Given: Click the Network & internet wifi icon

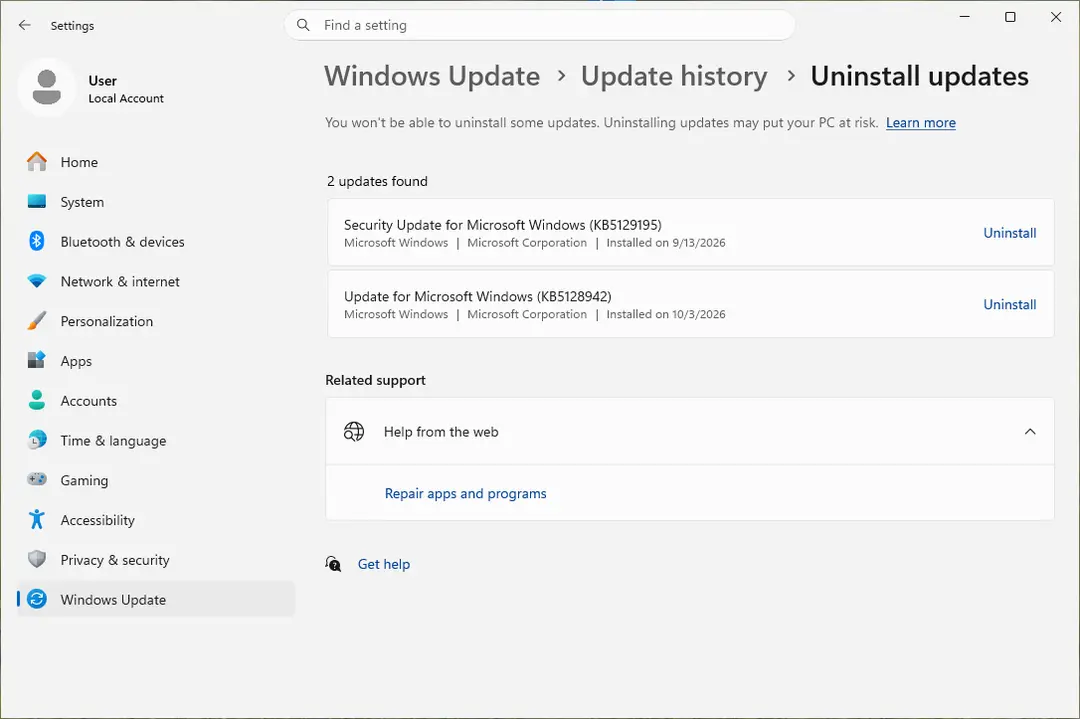Looking at the screenshot, I should pyautogui.click(x=37, y=281).
